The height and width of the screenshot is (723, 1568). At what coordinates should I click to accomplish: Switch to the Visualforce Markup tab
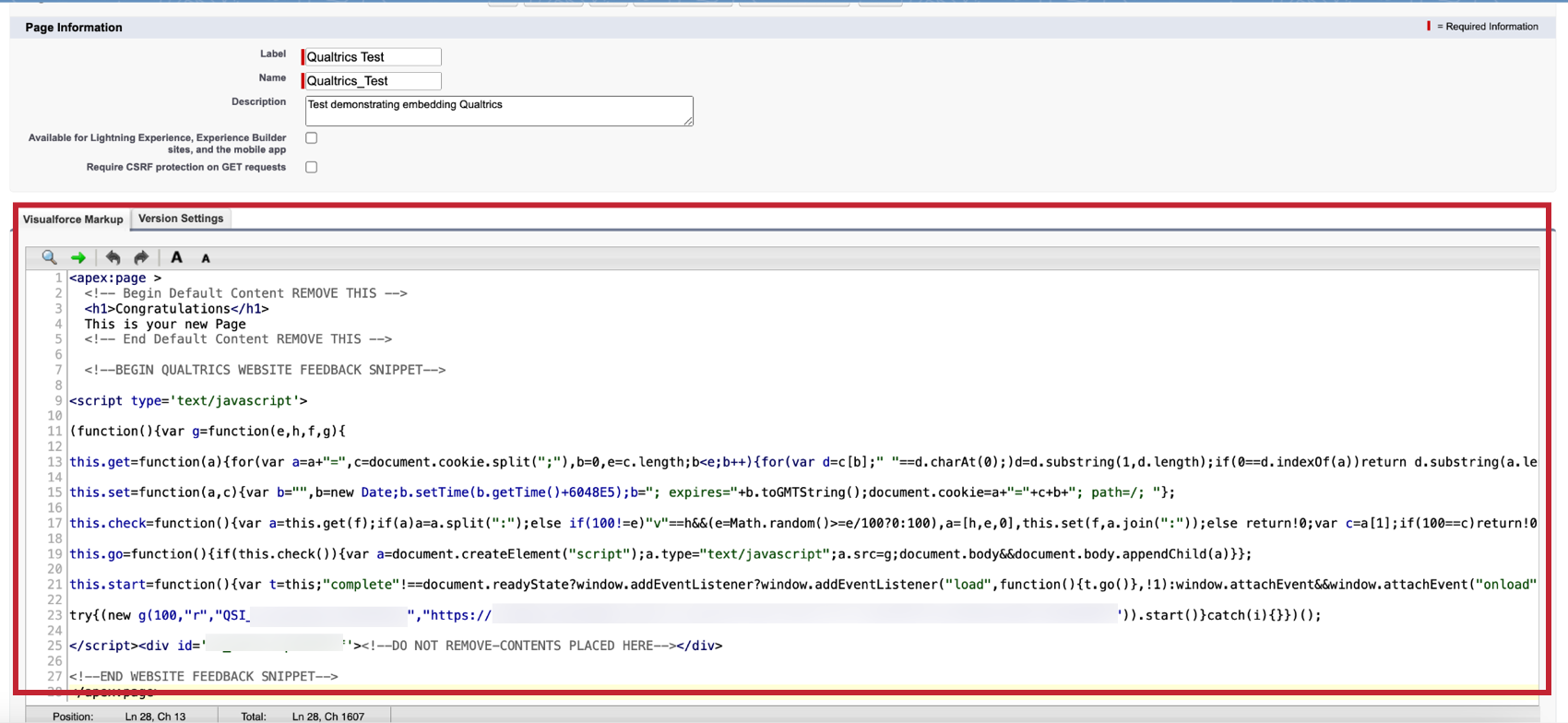[73, 219]
